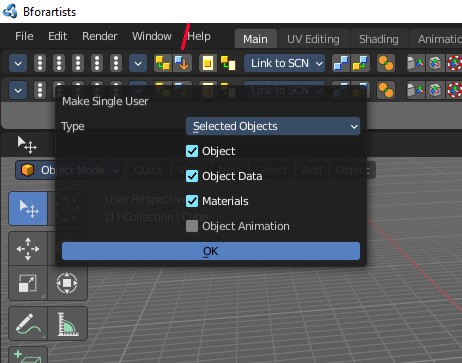Click the red dashed circle icon in top row

point(454,63)
